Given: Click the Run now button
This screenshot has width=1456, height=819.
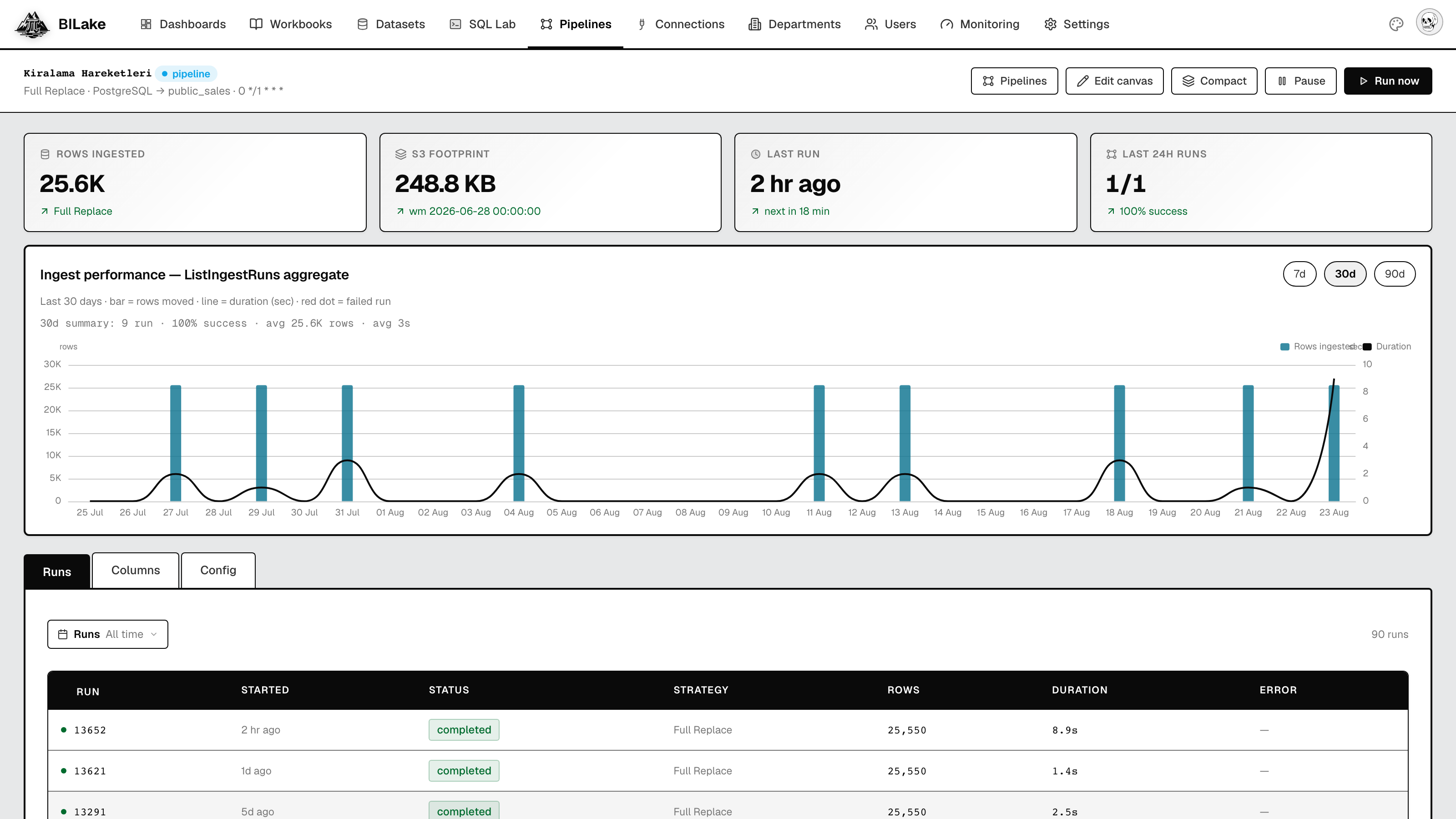Looking at the screenshot, I should pyautogui.click(x=1388, y=81).
